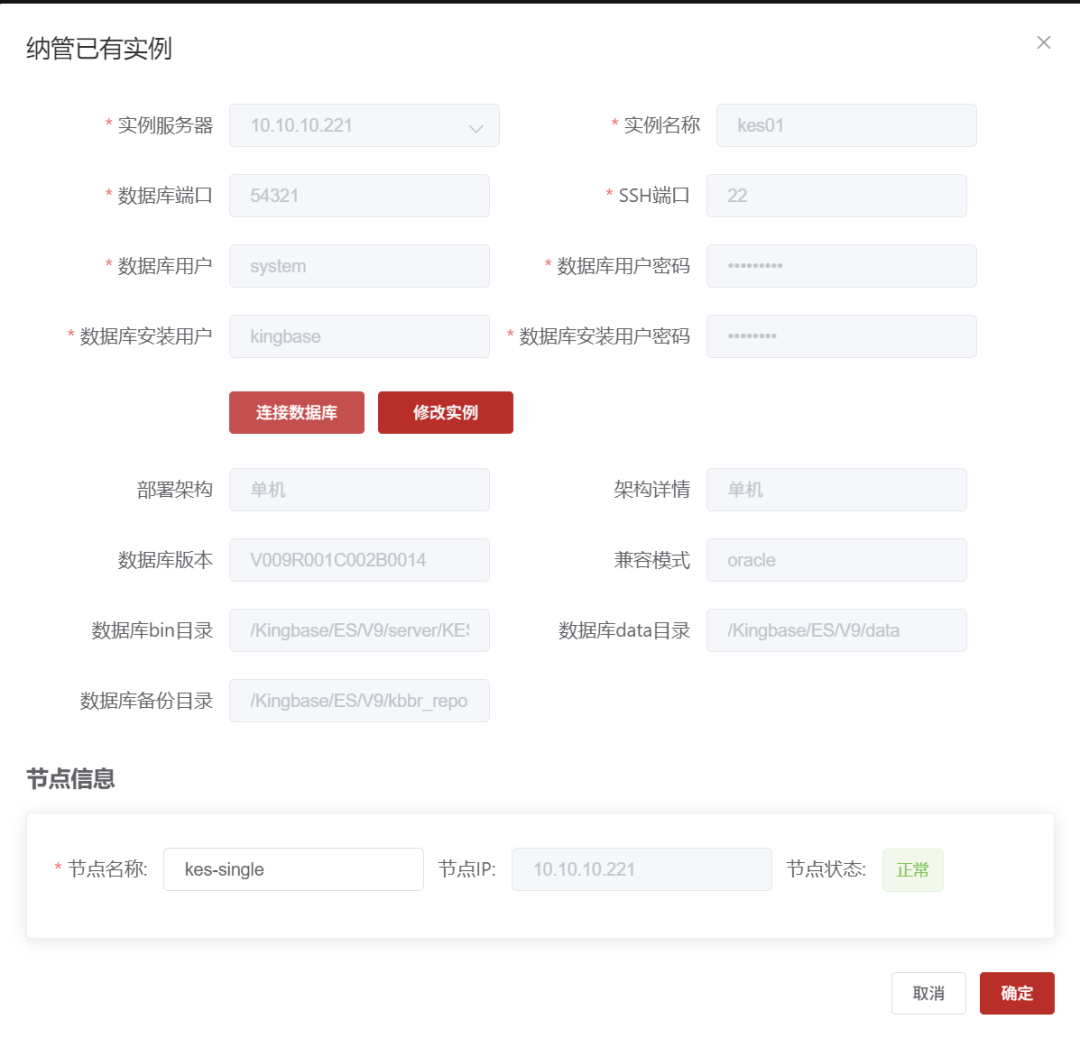
Task: Select the 数据库用户 system field
Action: [x=359, y=266]
